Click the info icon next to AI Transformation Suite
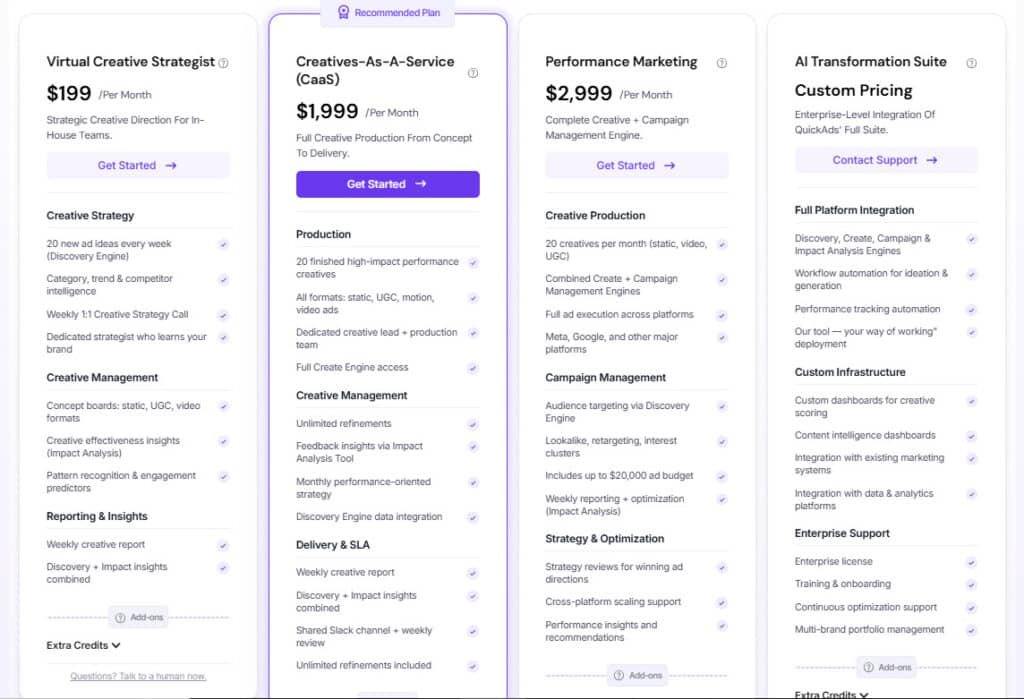The width and height of the screenshot is (1024, 699). point(971,61)
